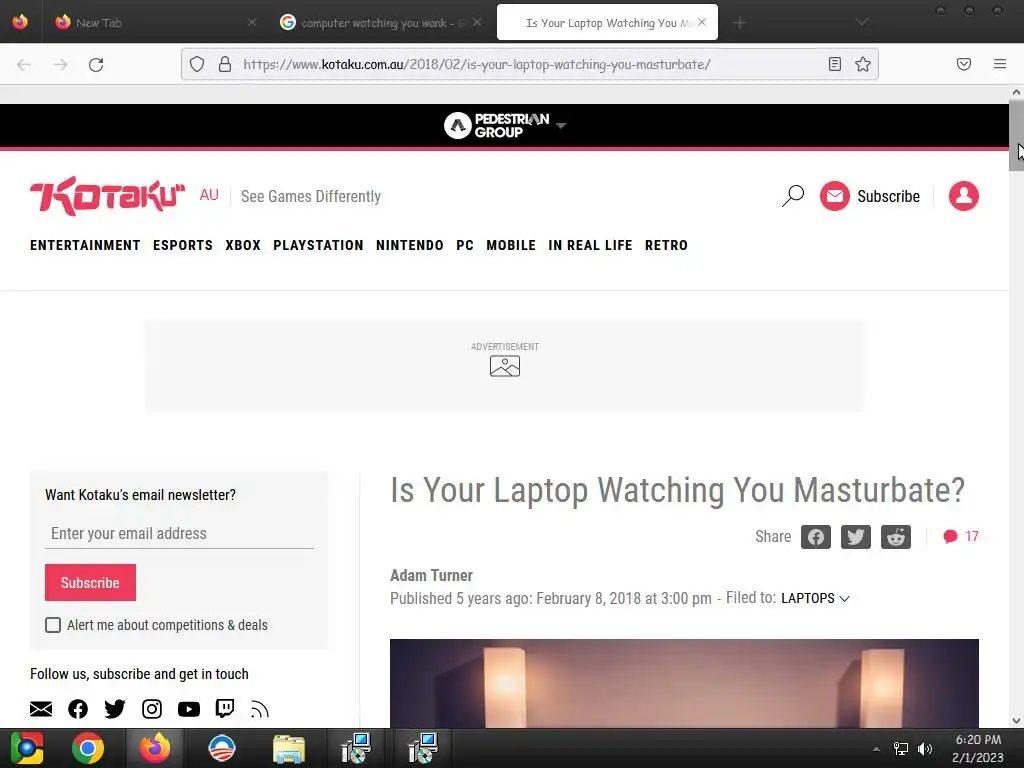
Task: Open the file explorer folder in taskbar
Action: [289, 749]
